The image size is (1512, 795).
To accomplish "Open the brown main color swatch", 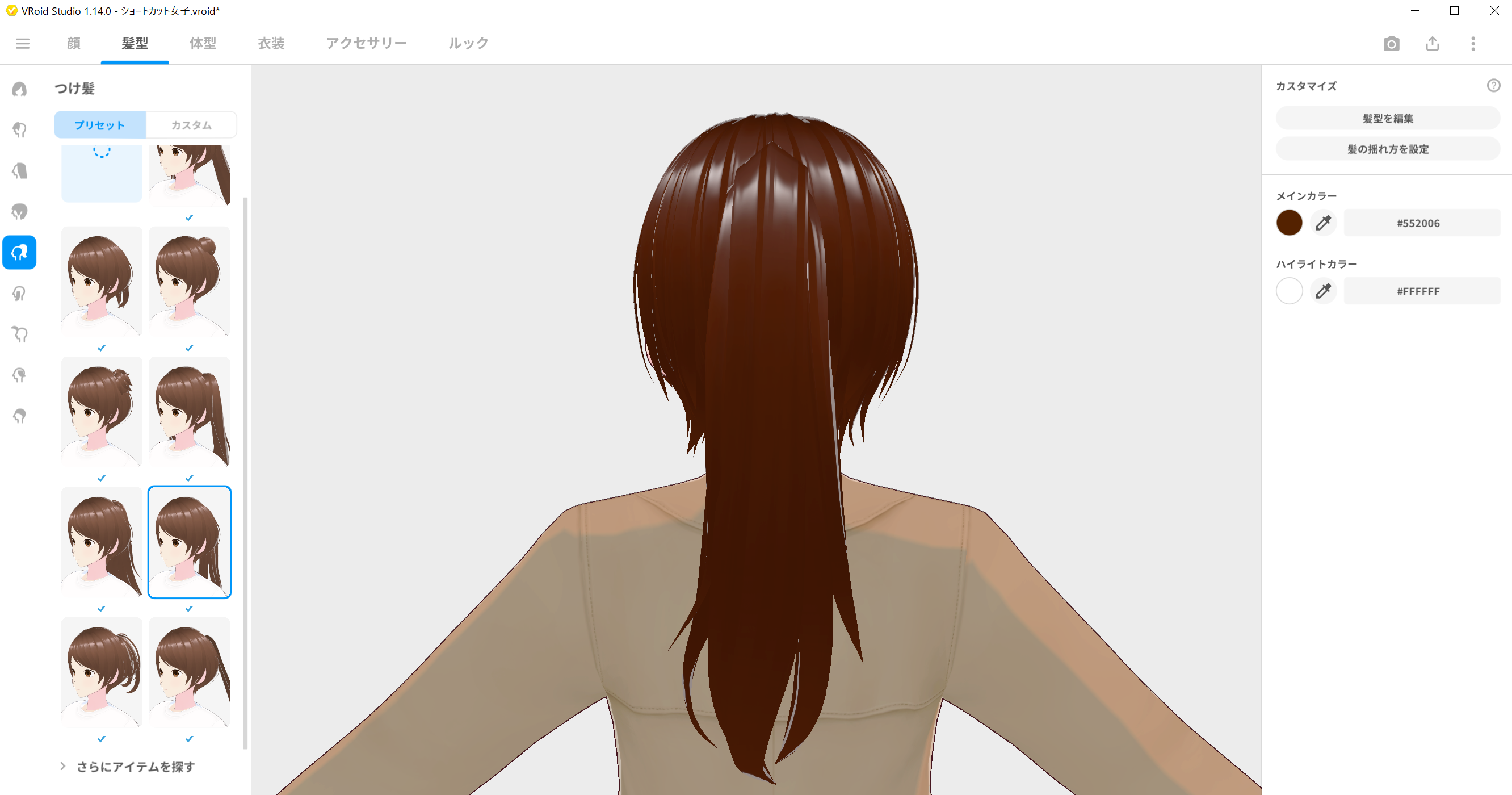I will pos(1289,223).
